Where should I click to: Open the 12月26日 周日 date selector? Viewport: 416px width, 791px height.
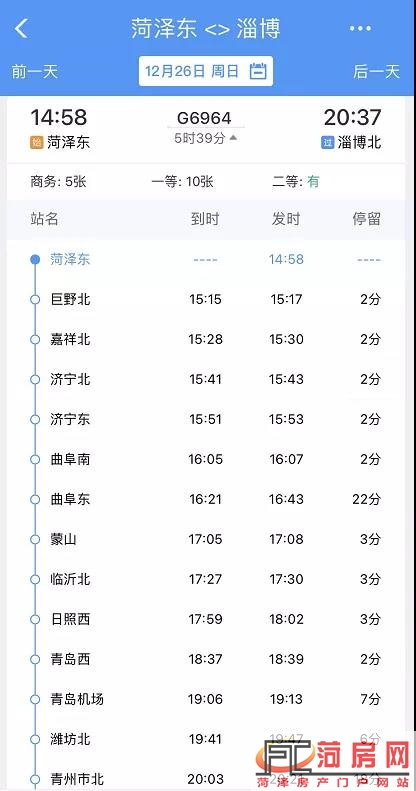[x=206, y=71]
